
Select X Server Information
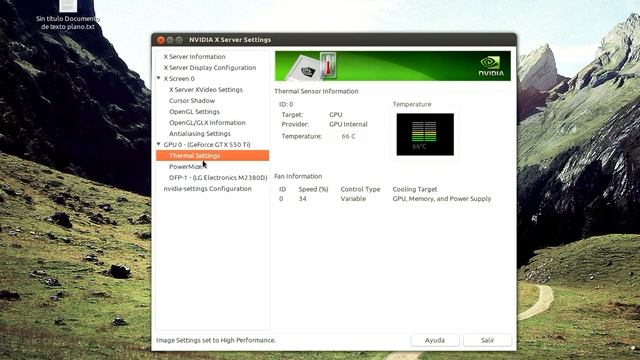pyautogui.click(x=194, y=57)
